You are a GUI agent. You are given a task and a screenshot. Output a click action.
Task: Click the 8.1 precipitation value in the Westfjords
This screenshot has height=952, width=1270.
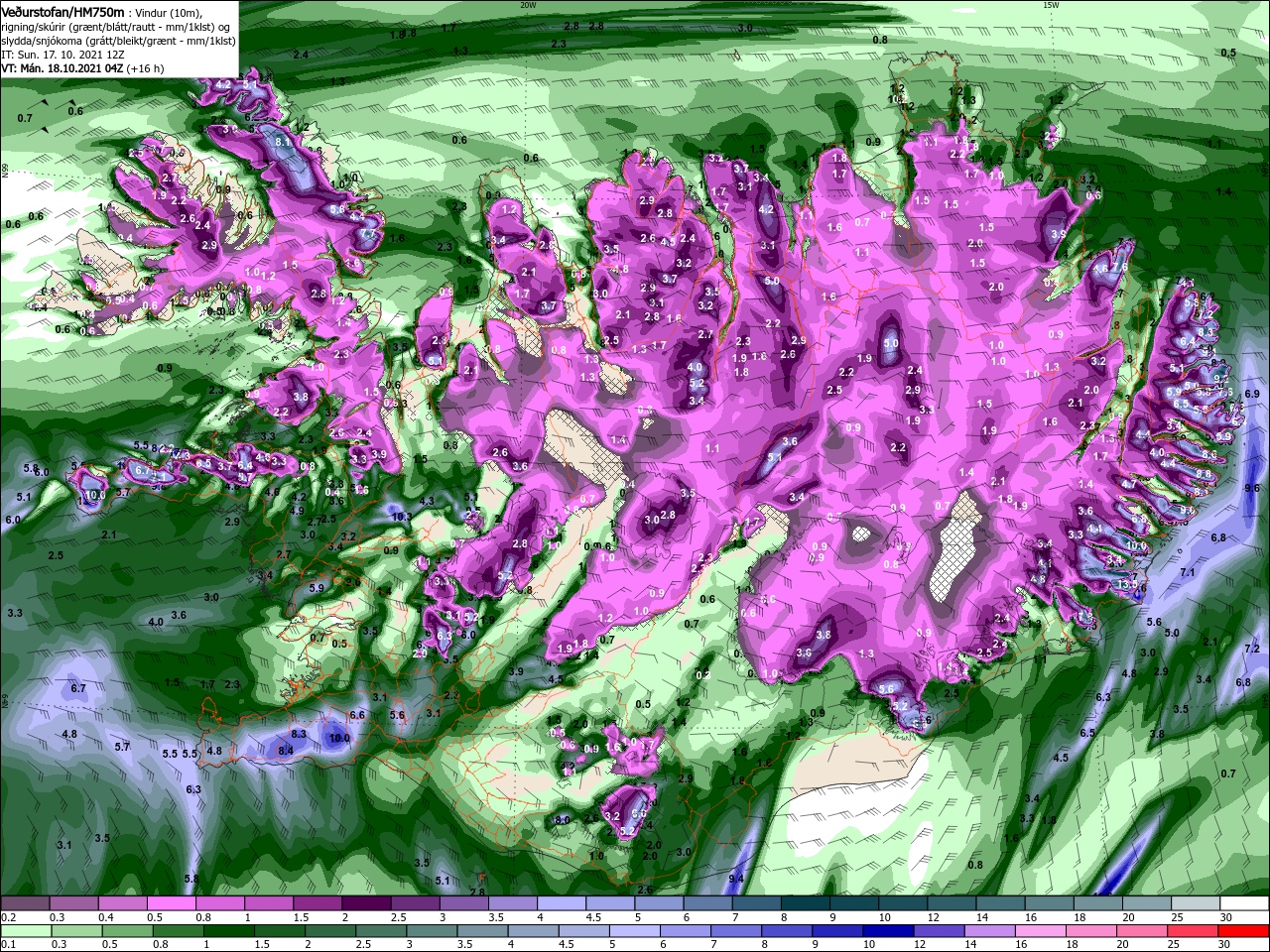[283, 143]
